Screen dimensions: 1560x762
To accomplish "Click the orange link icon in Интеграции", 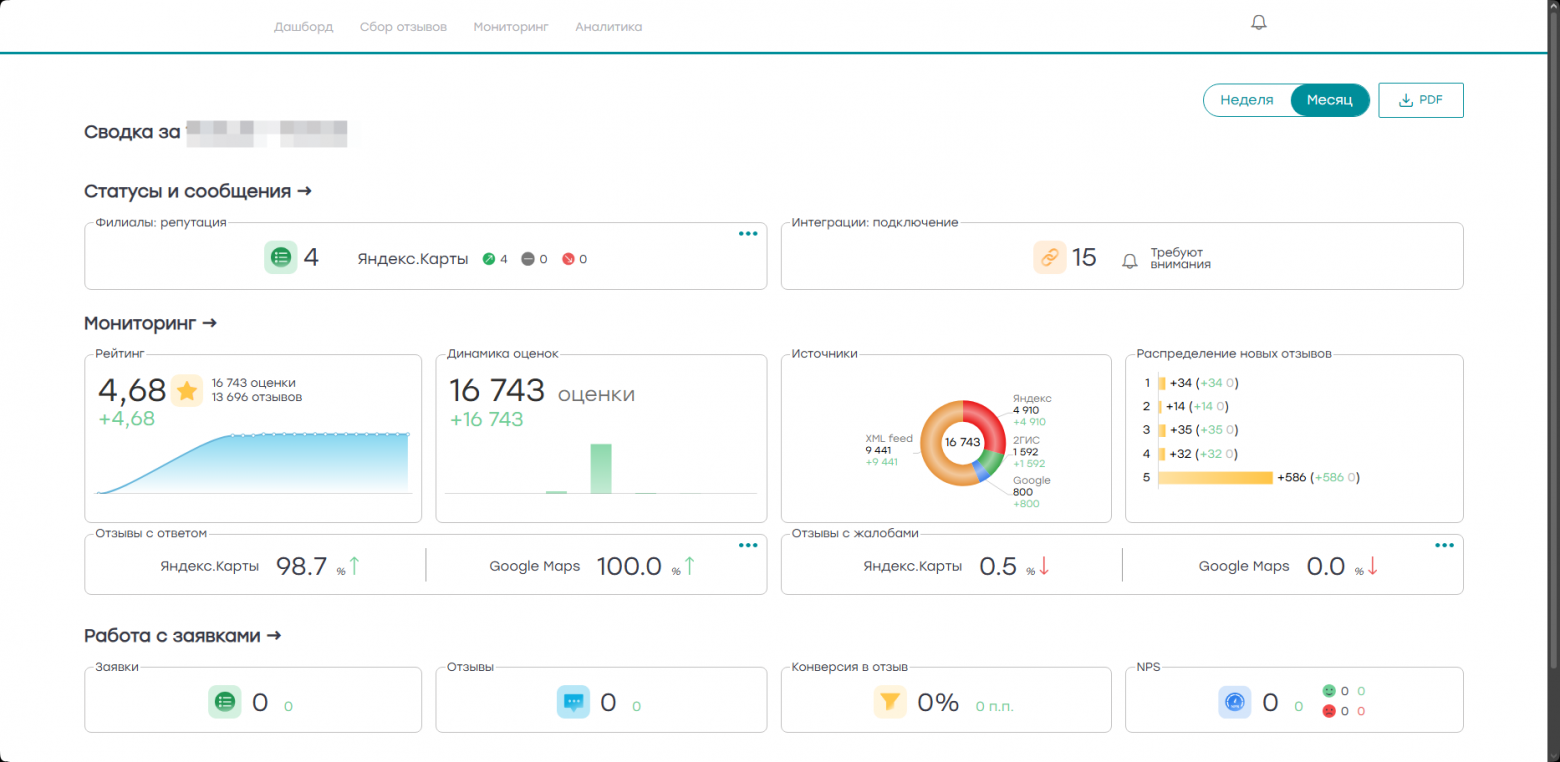I will pyautogui.click(x=1050, y=257).
